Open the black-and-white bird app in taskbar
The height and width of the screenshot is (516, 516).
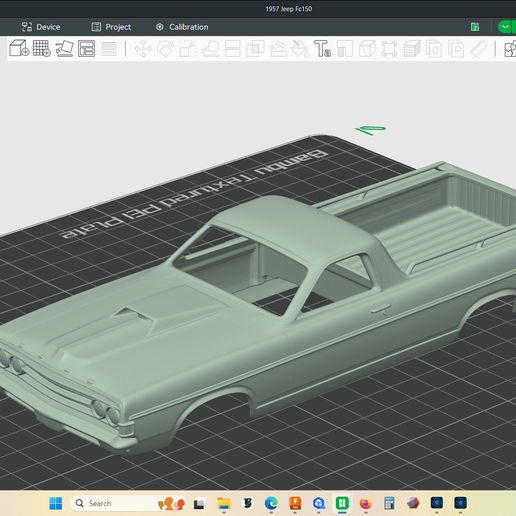coord(247,503)
